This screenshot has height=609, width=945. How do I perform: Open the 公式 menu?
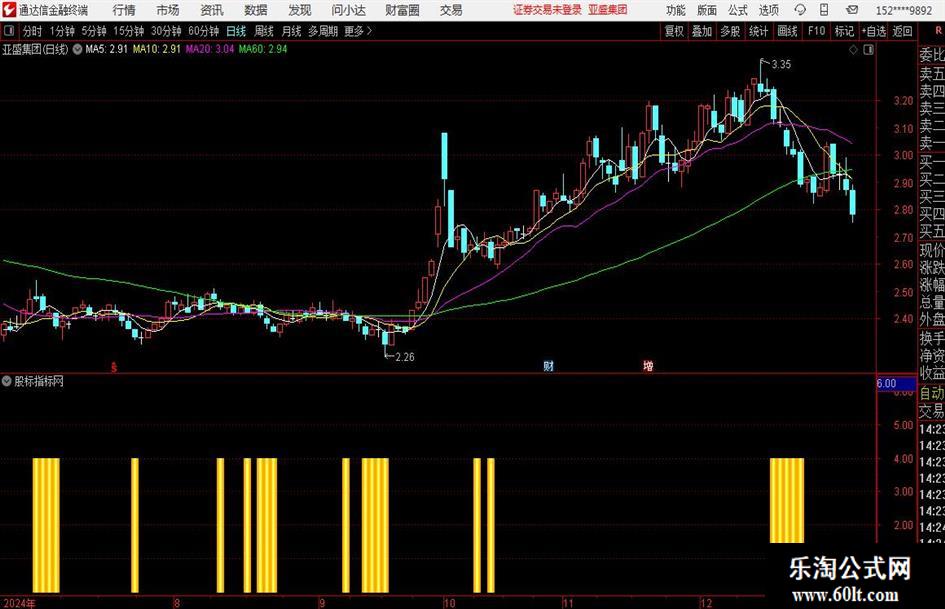click(x=738, y=10)
